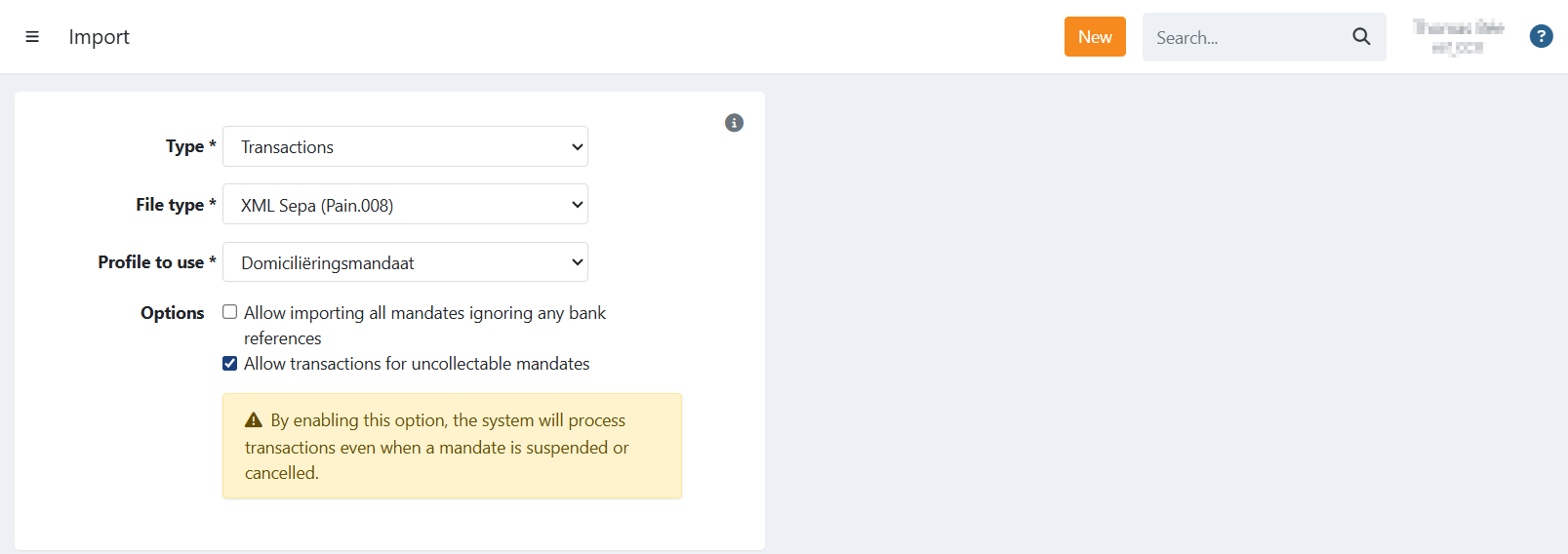The height and width of the screenshot is (554, 1568).
Task: Click the 'File type' field label
Action: point(170,205)
